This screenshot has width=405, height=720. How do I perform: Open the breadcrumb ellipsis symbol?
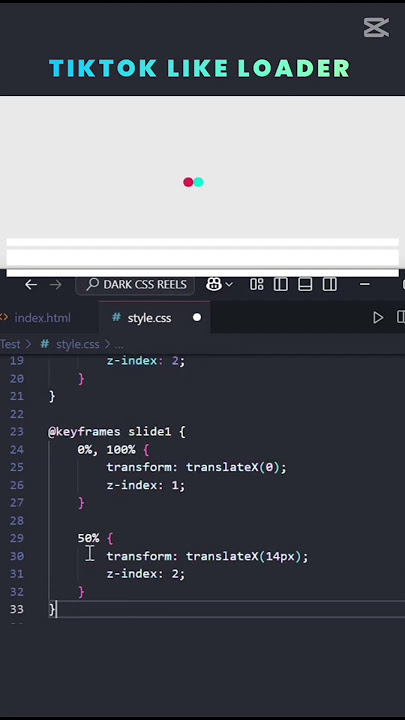pos(119,345)
